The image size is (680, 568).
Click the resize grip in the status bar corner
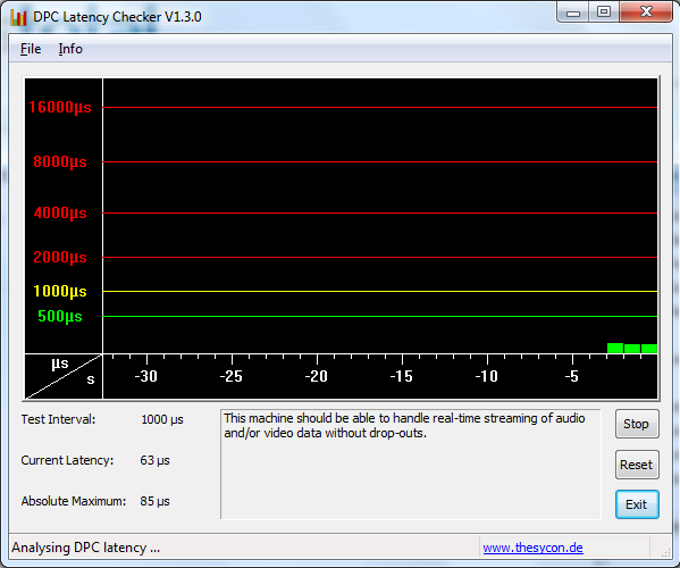click(664, 552)
